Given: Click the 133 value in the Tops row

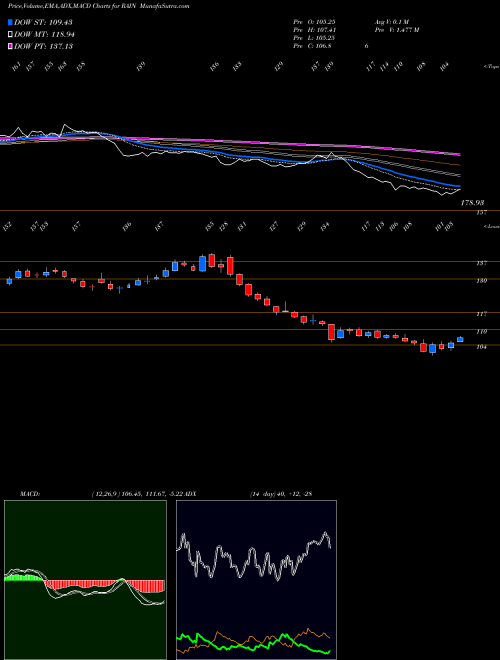Looking at the screenshot, I should pyautogui.click(x=237, y=67).
